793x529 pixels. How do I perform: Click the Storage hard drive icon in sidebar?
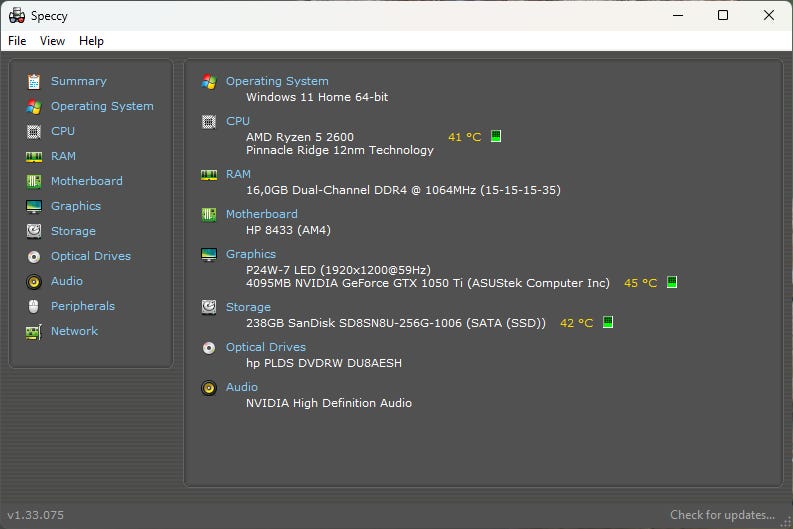pos(34,231)
